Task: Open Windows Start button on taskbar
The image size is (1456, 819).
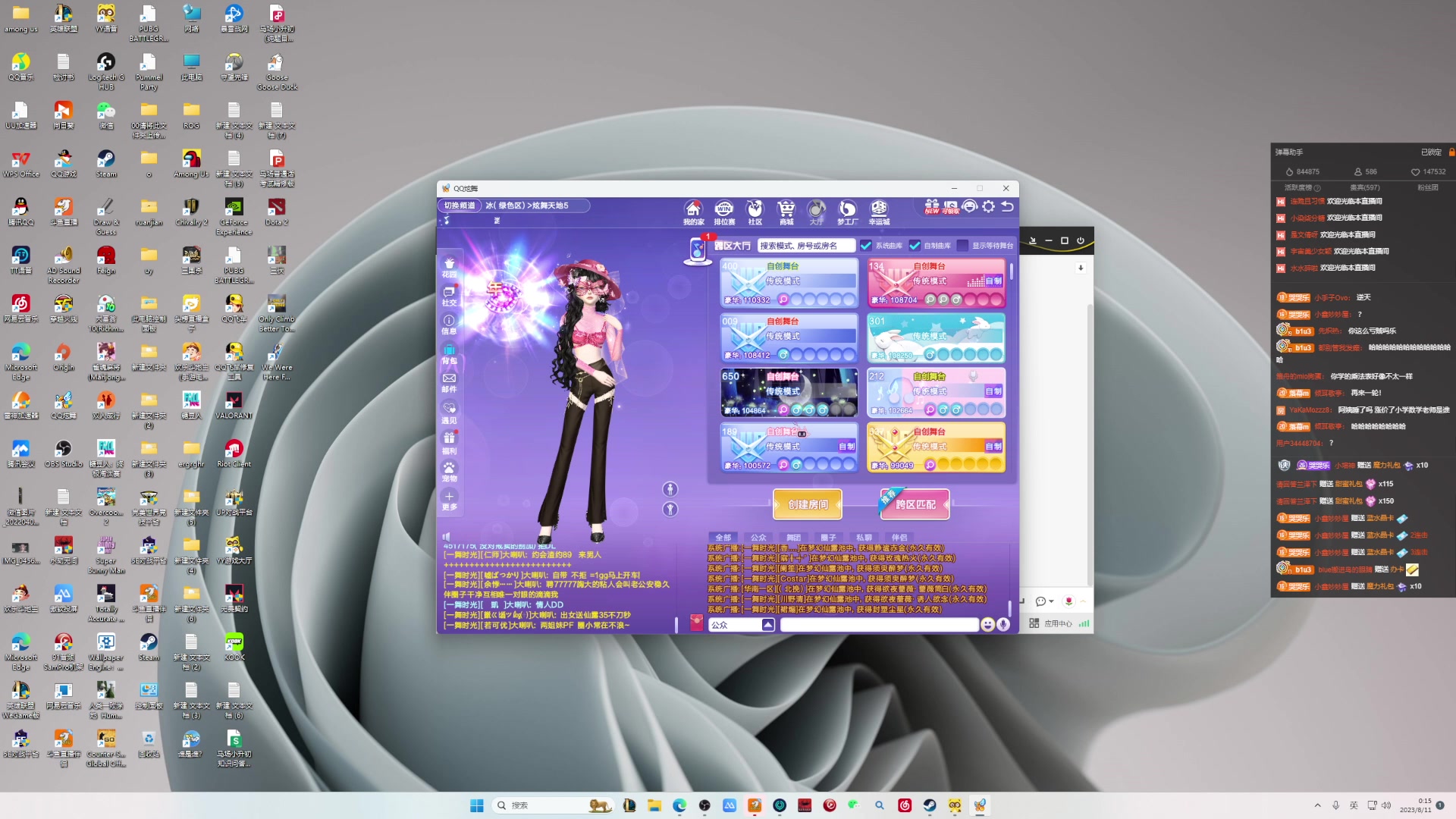Action: 476,805
